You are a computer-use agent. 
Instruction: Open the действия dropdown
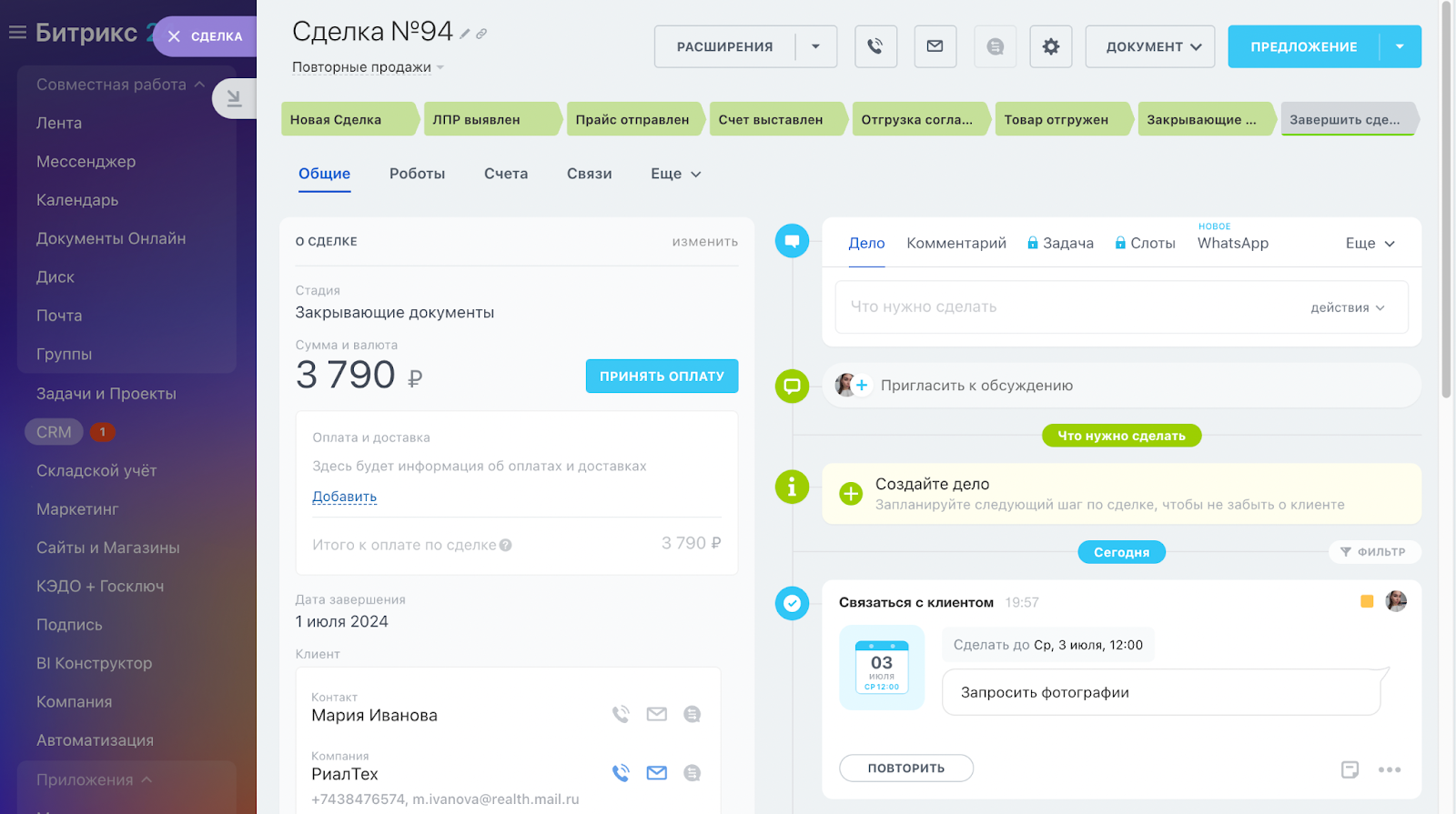[1348, 307]
